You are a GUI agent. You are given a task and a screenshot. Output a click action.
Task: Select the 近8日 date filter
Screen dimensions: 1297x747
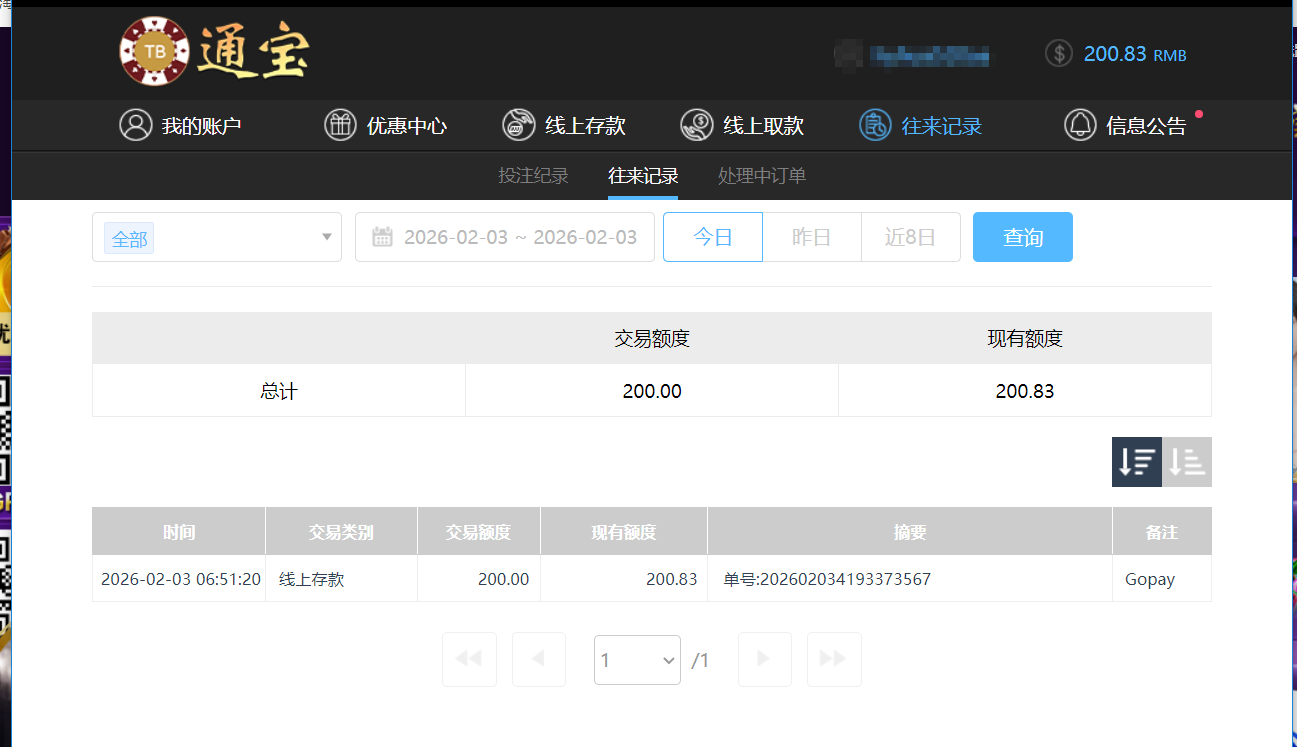[x=910, y=236]
